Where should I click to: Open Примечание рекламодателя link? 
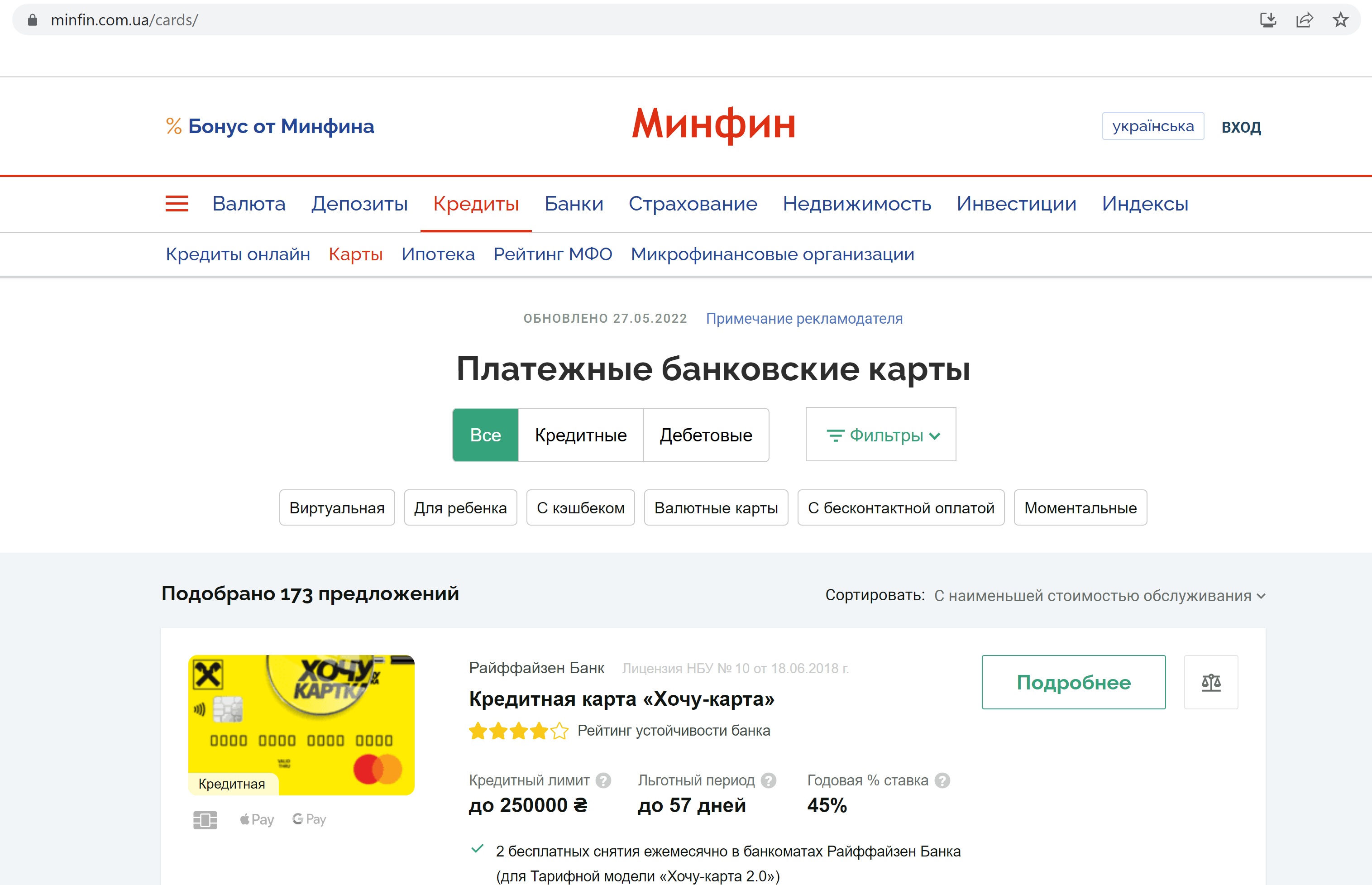[804, 318]
